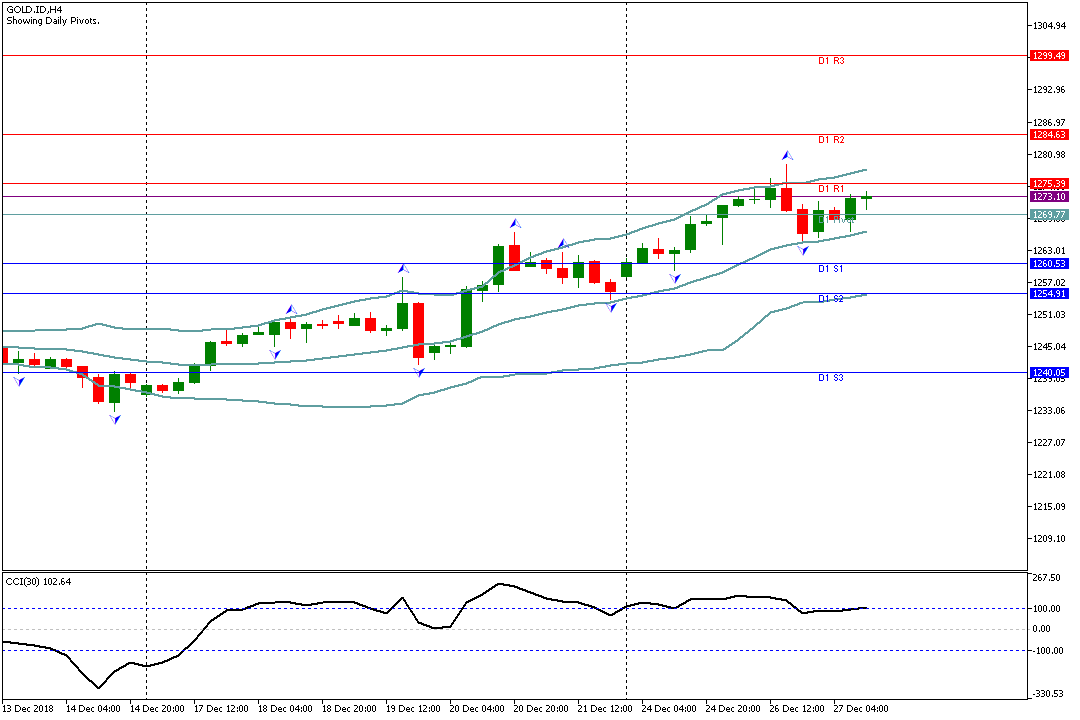1080x720 pixels.
Task: Click the 1215.09 price axis value
Action: click(1050, 507)
